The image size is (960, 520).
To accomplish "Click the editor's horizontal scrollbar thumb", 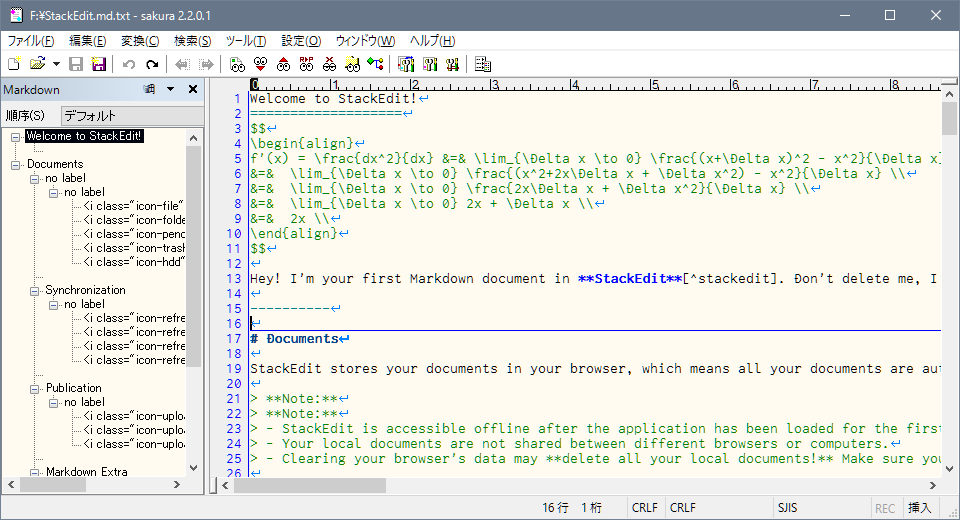I will coord(310,486).
